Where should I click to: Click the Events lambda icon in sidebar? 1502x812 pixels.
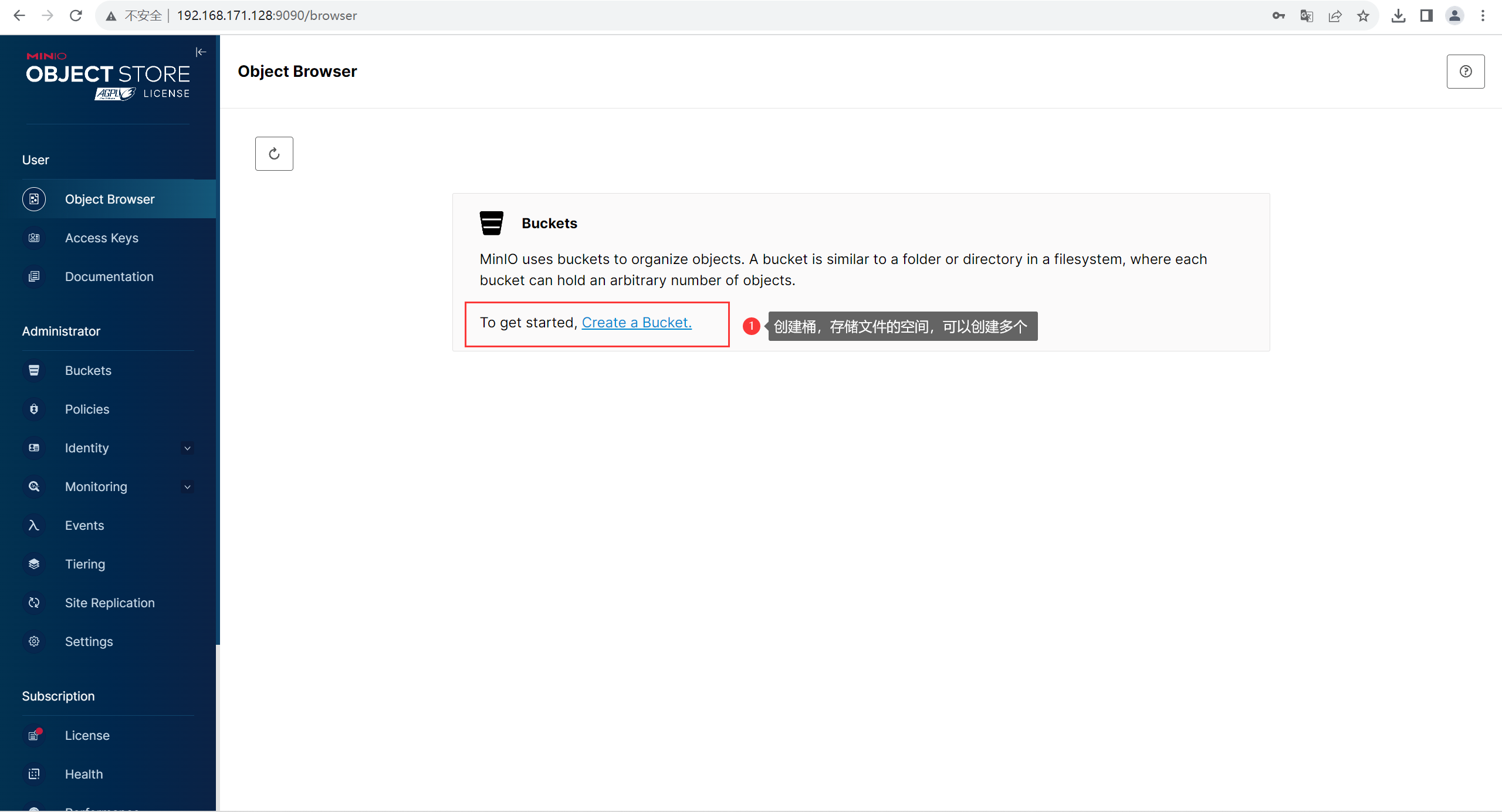(x=33, y=525)
